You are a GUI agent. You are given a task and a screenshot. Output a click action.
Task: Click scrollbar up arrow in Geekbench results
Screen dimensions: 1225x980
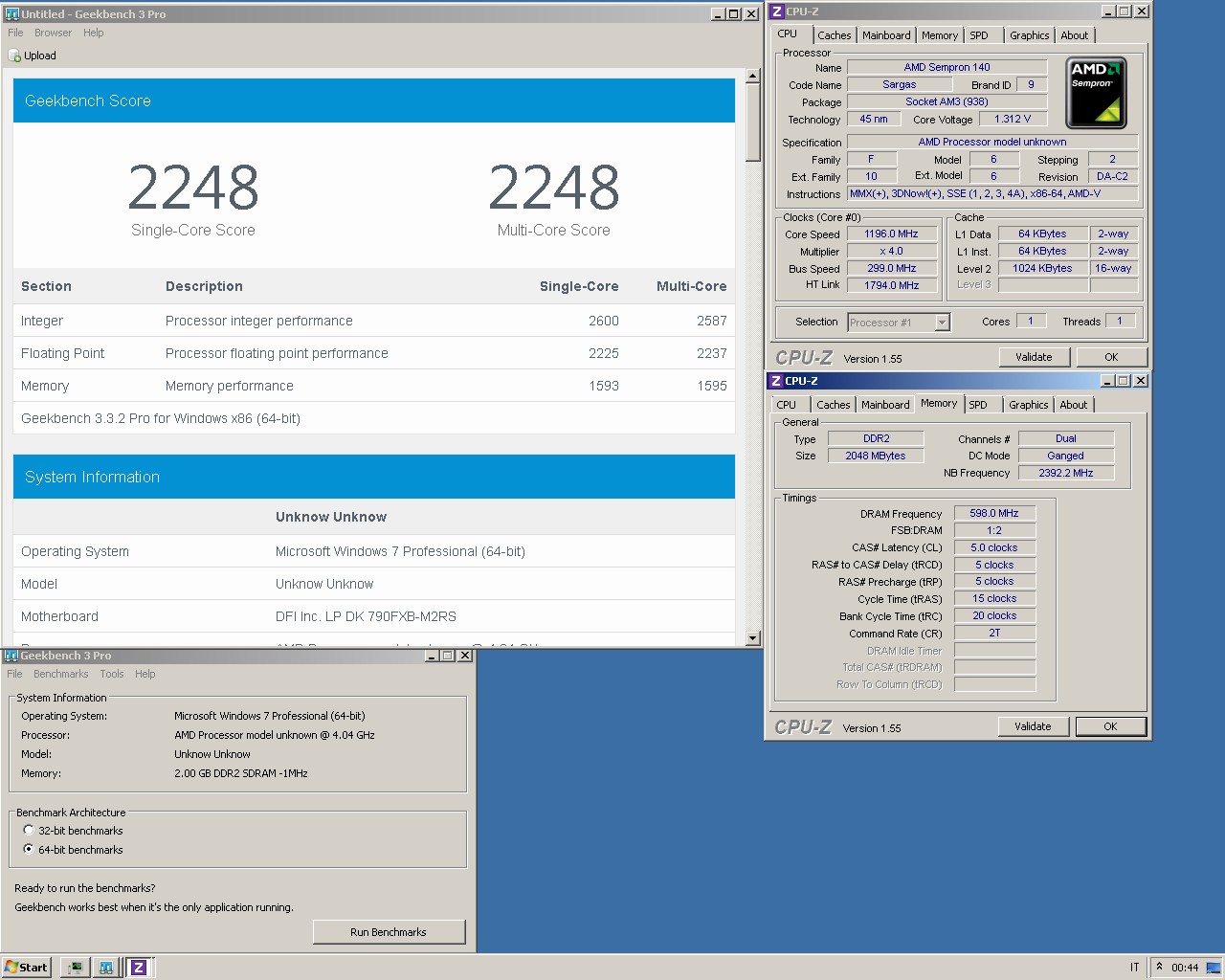[x=753, y=76]
